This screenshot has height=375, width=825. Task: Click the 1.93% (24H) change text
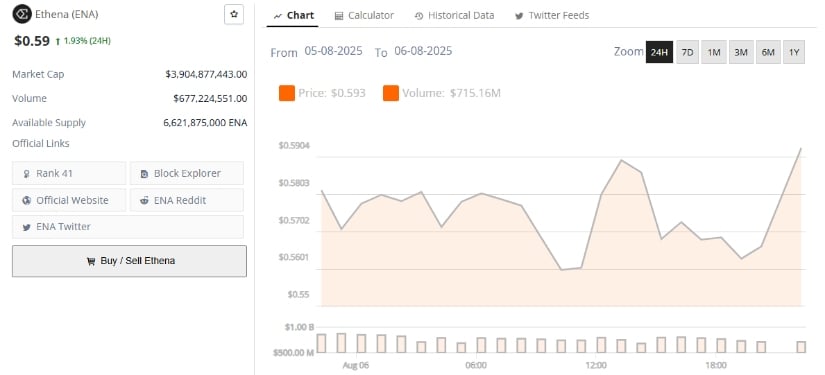point(87,41)
